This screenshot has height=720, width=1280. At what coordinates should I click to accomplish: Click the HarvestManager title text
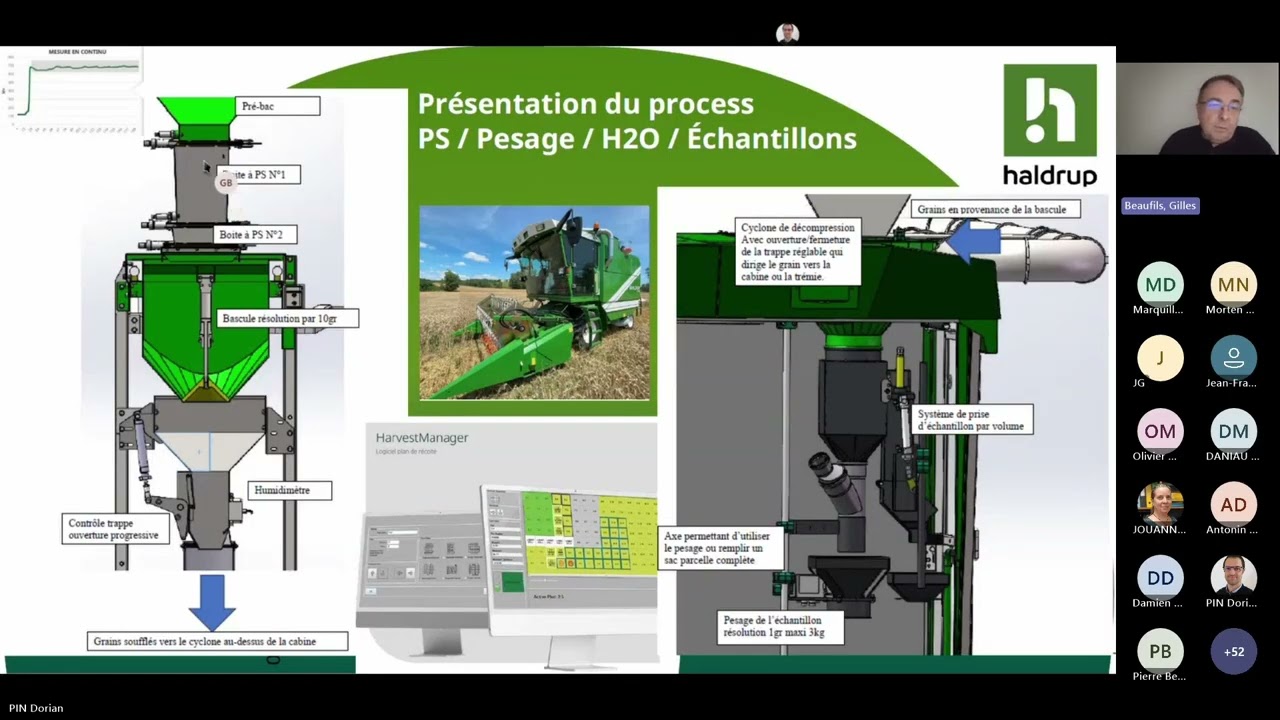pos(422,438)
